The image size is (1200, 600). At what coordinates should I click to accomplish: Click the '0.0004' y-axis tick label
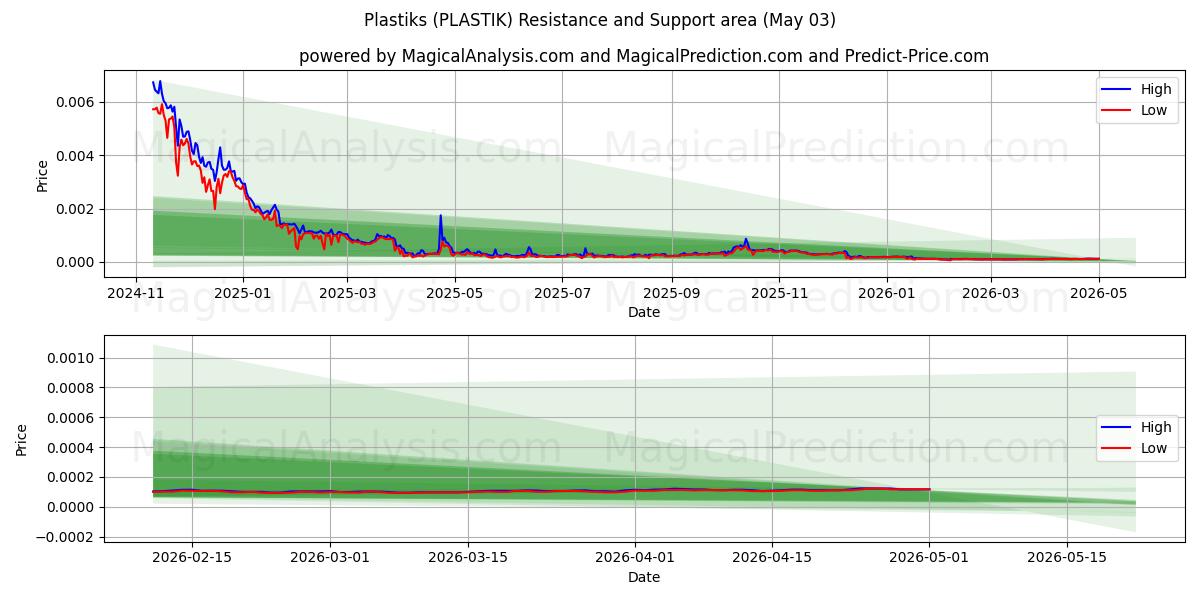[72, 448]
